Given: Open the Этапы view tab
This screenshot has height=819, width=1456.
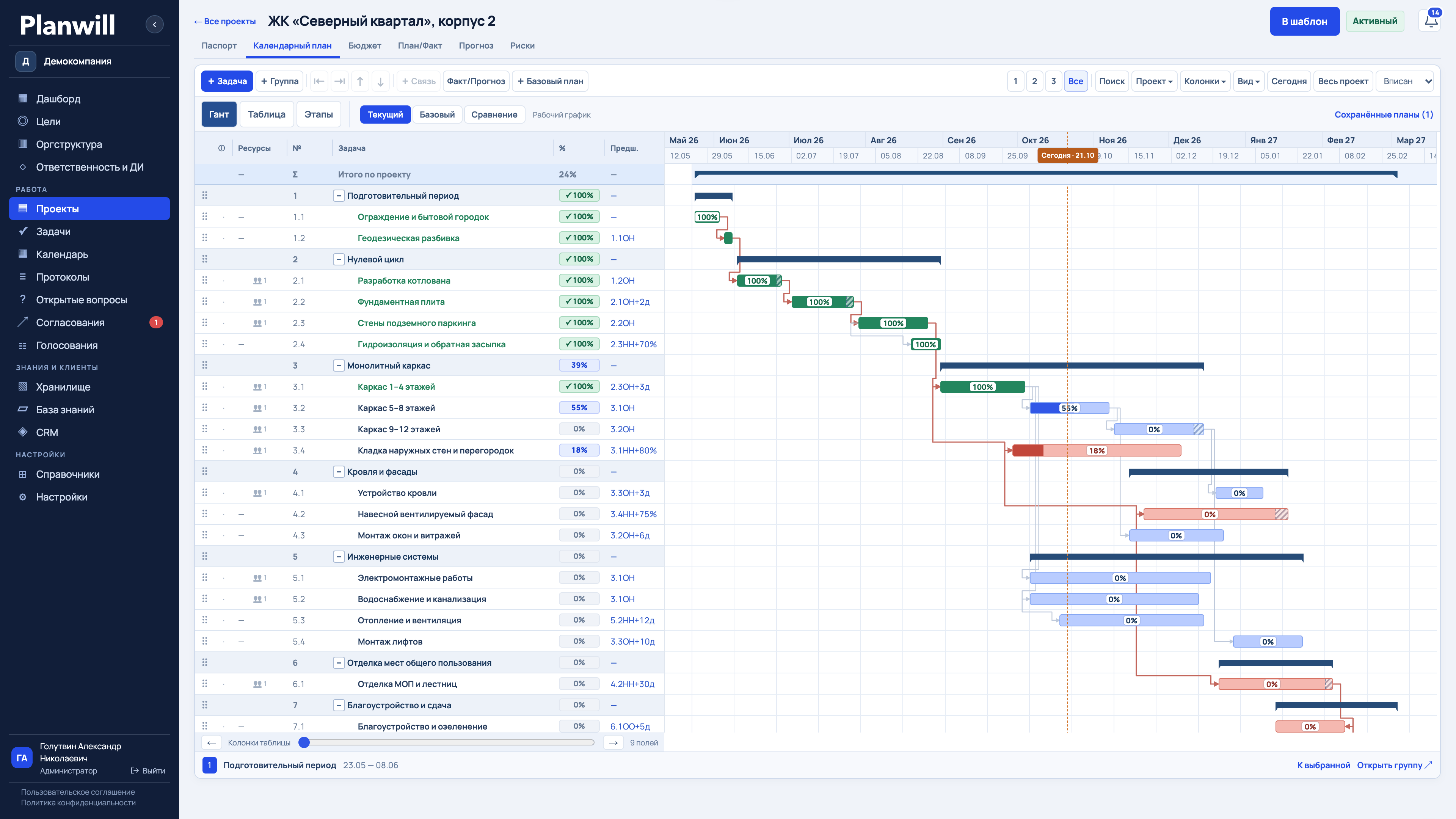Looking at the screenshot, I should pos(318,114).
